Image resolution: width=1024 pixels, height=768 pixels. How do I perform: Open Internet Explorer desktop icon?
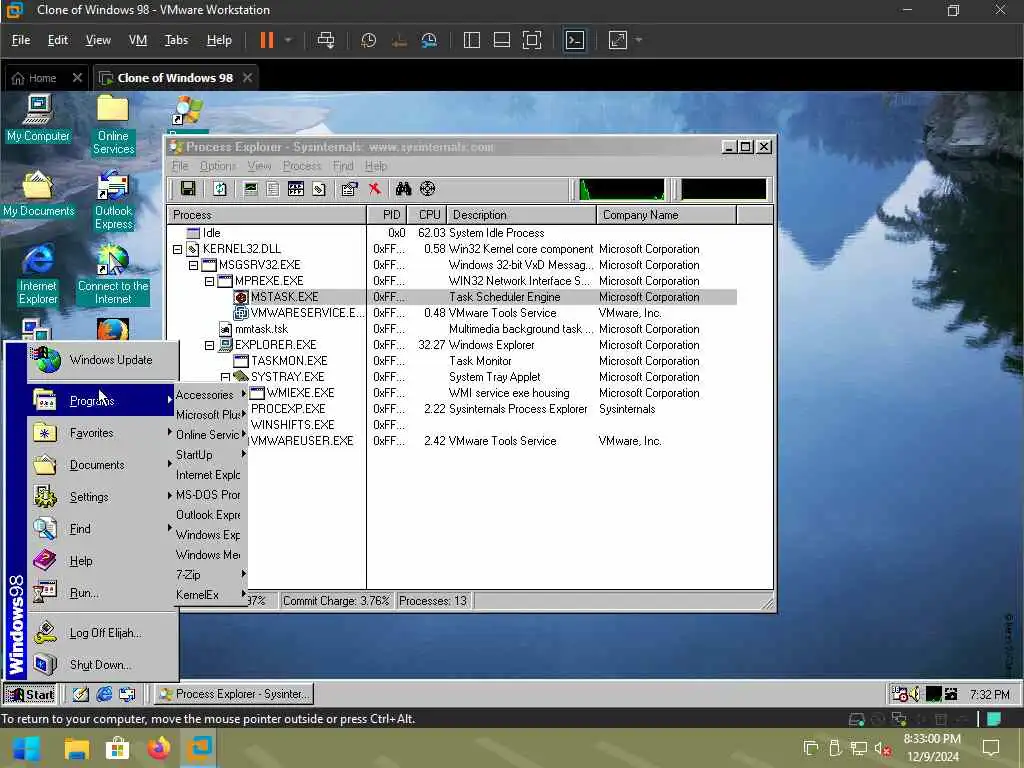point(38,276)
